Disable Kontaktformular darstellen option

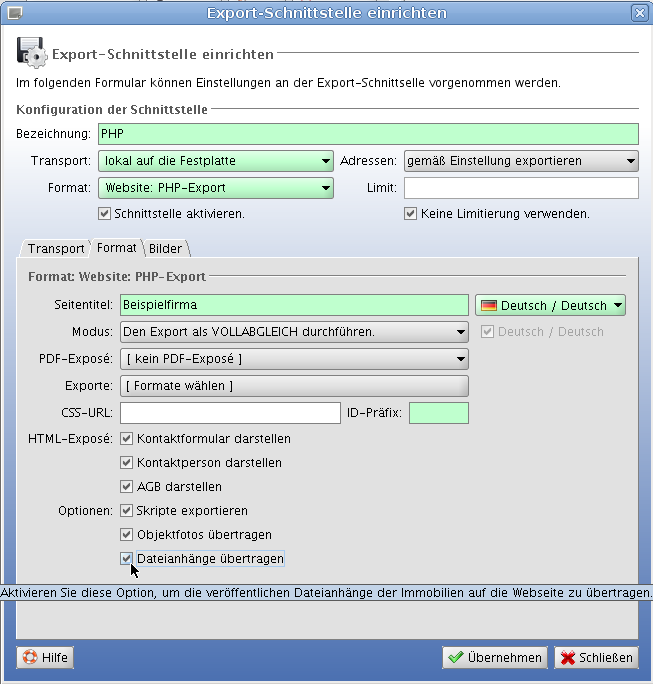(x=127, y=438)
